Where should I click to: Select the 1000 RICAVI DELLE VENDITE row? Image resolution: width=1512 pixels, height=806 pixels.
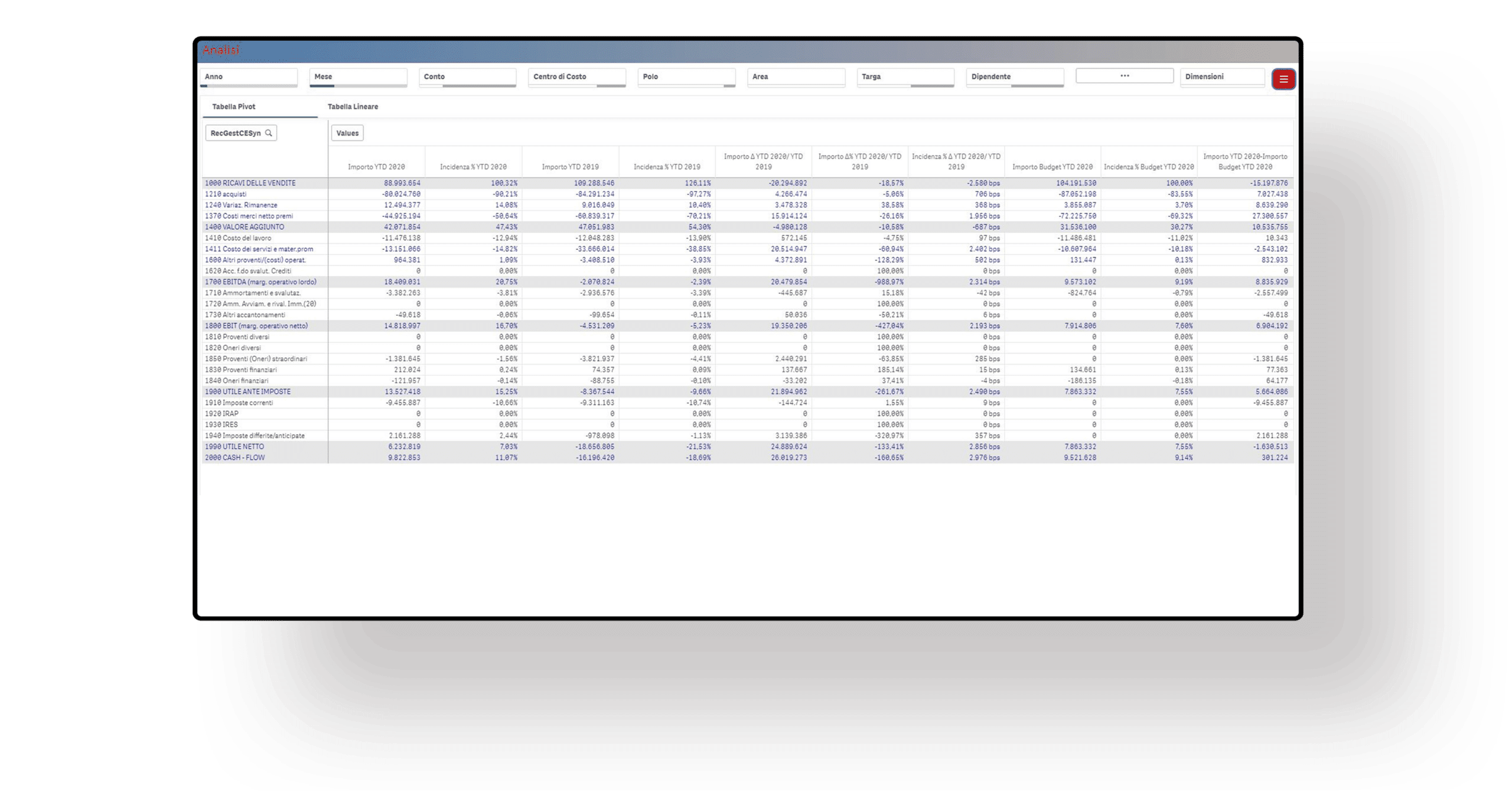click(x=250, y=183)
